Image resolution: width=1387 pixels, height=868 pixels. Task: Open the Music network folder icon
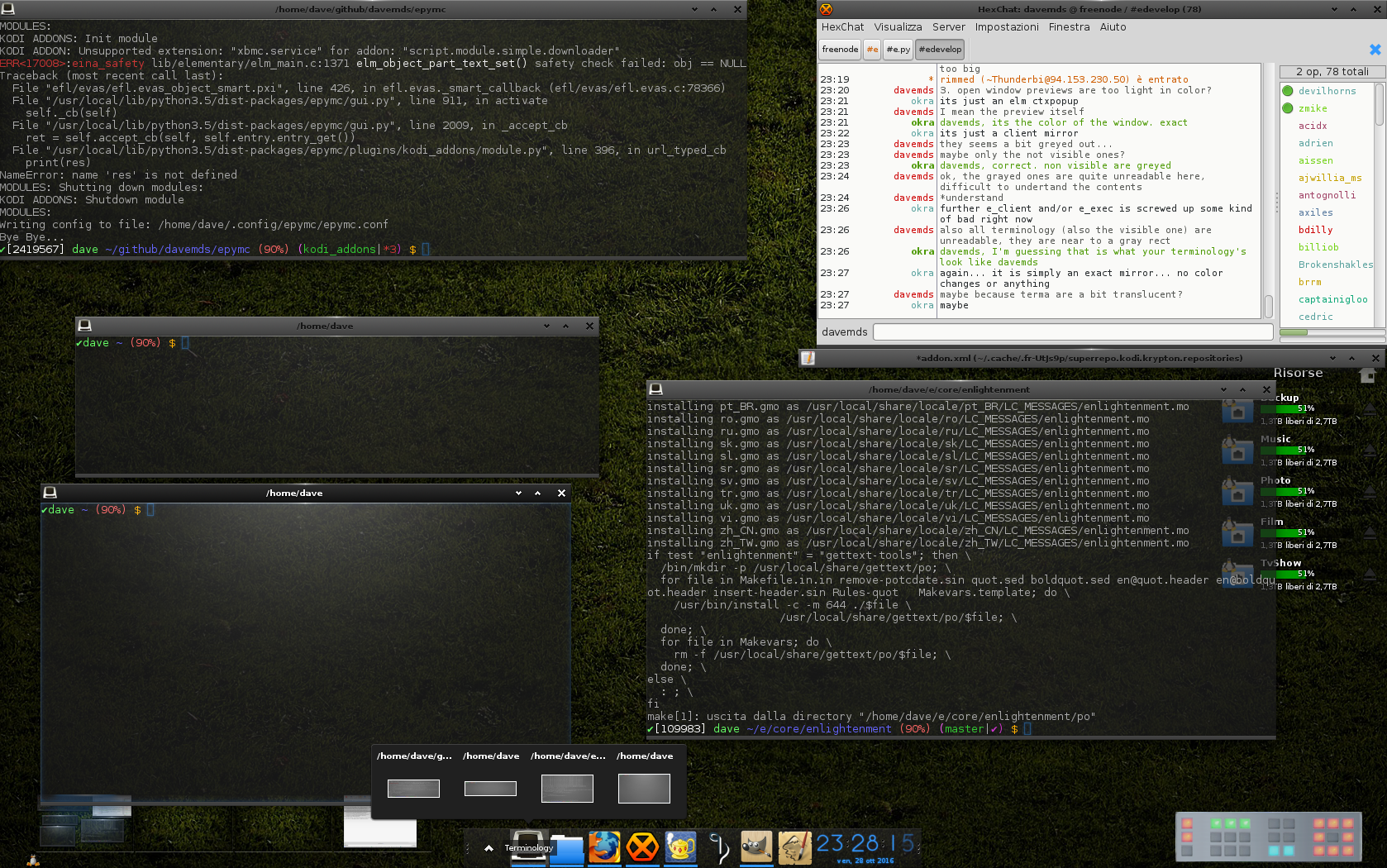pyautogui.click(x=1237, y=451)
